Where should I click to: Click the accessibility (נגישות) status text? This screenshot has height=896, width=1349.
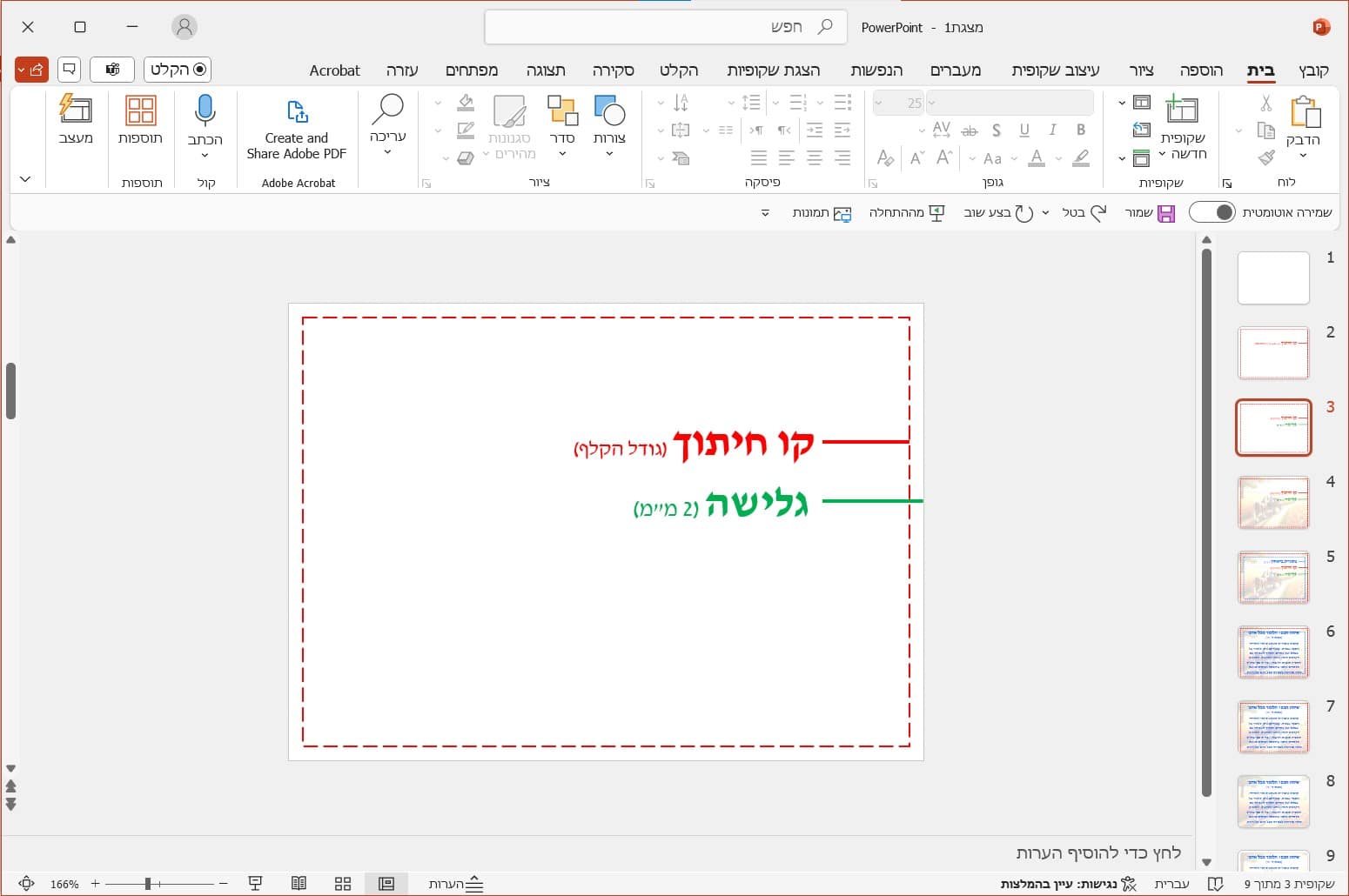point(1069,884)
